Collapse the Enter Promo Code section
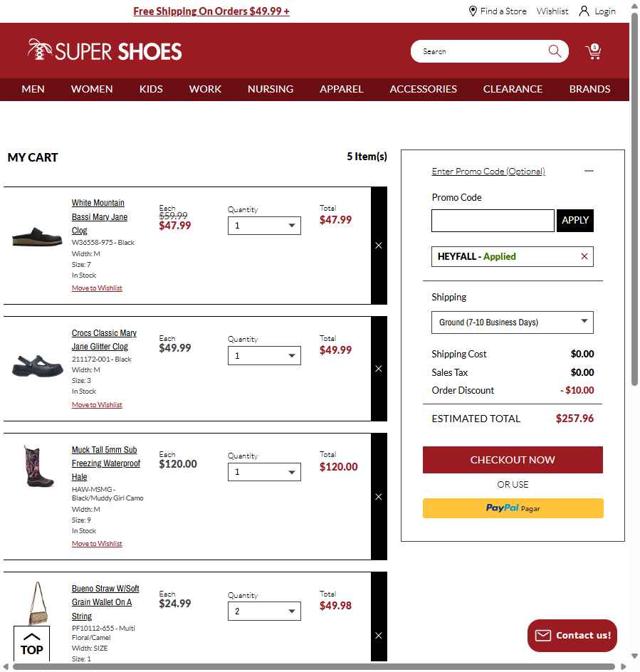The height and width of the screenshot is (672, 640). click(x=588, y=171)
